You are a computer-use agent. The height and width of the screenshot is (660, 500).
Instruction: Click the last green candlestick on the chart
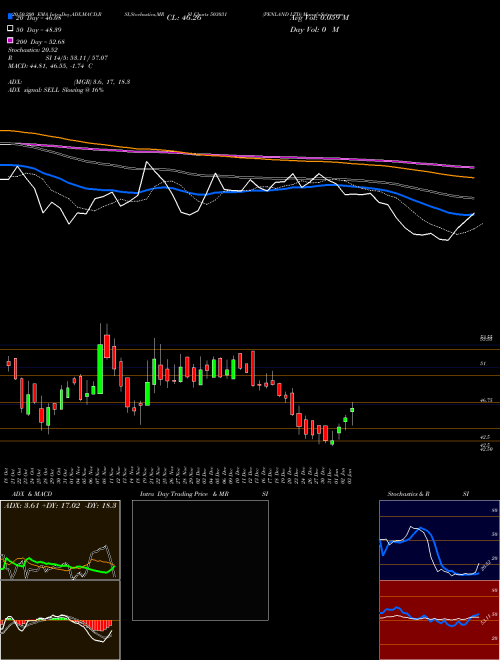point(352,410)
